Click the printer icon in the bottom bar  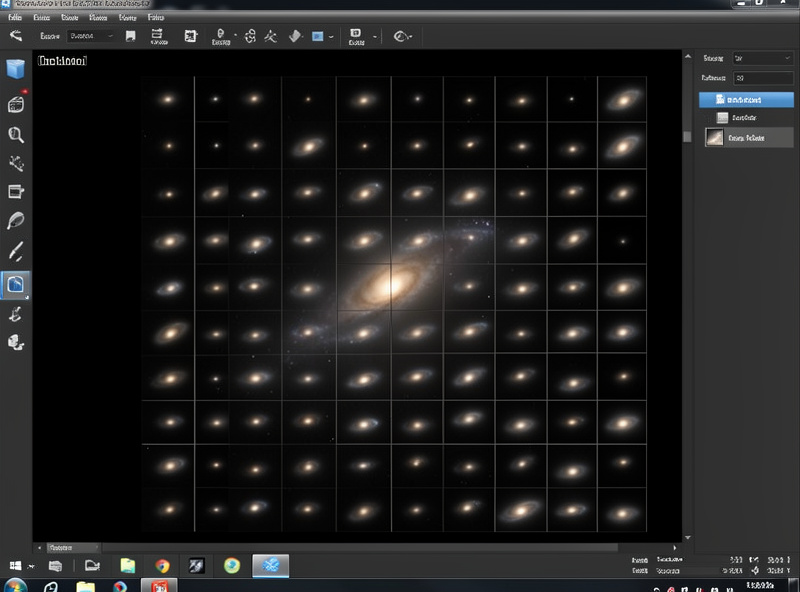click(x=55, y=565)
